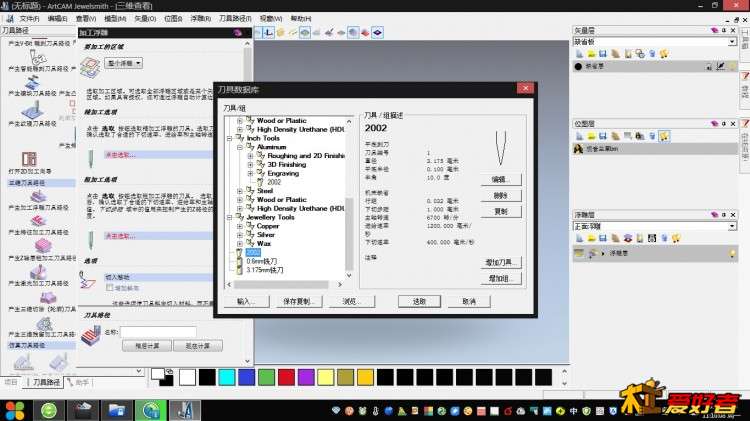
Task: Open the 2D machining wizard icon
Action: [29, 159]
